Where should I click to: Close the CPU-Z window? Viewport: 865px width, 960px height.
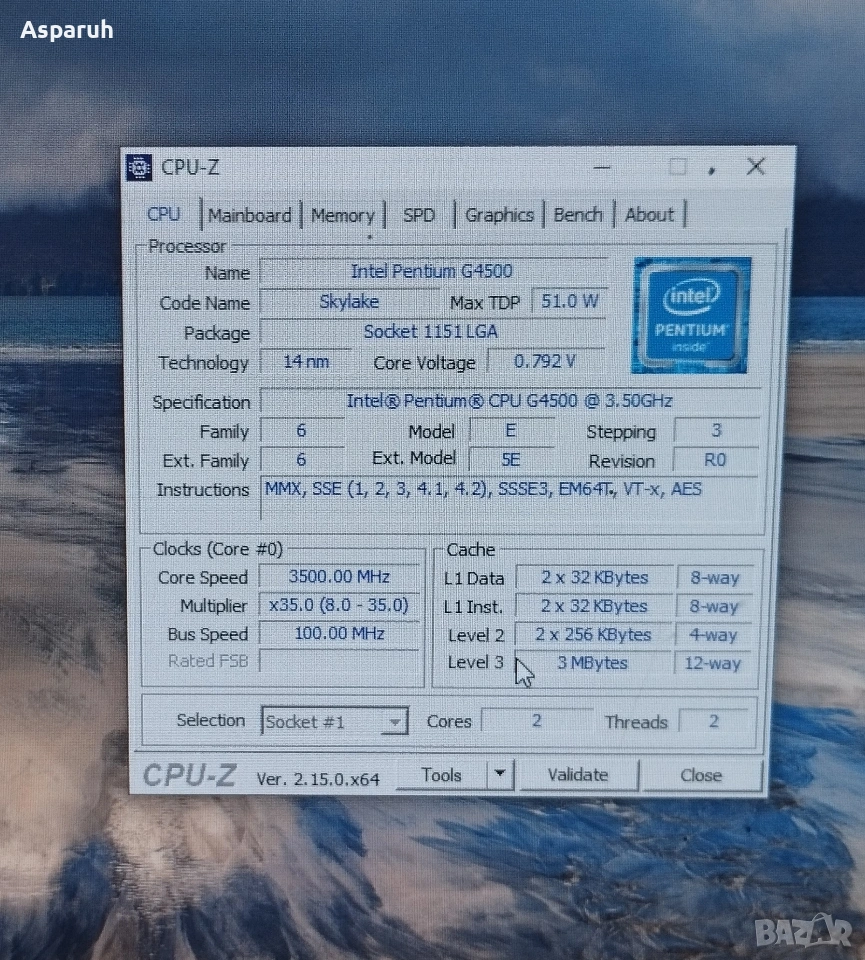756,167
